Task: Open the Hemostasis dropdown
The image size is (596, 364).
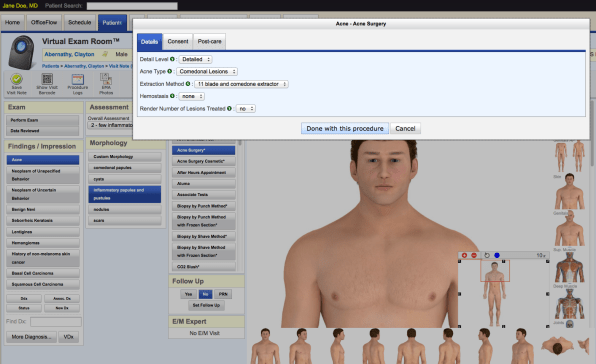Action: coord(192,96)
